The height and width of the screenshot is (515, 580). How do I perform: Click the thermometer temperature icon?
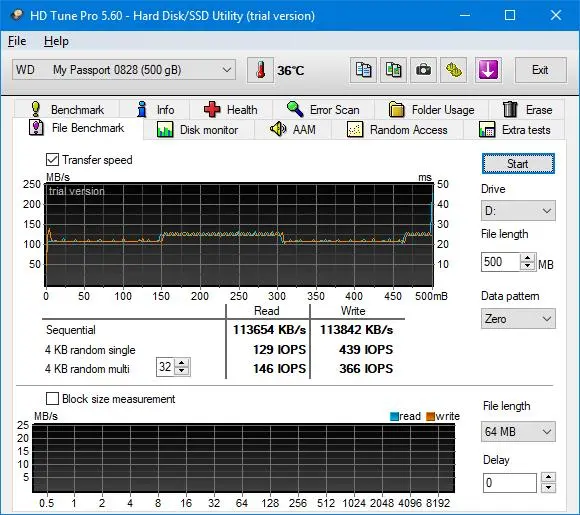[x=260, y=70]
